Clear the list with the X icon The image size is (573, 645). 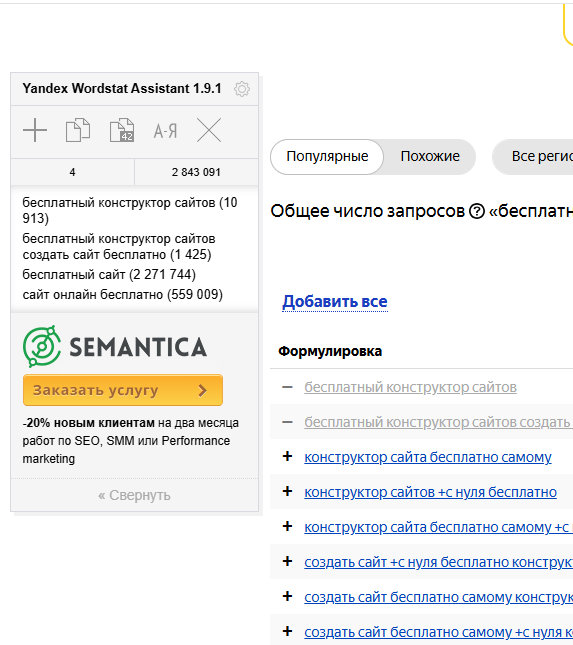pos(209,130)
